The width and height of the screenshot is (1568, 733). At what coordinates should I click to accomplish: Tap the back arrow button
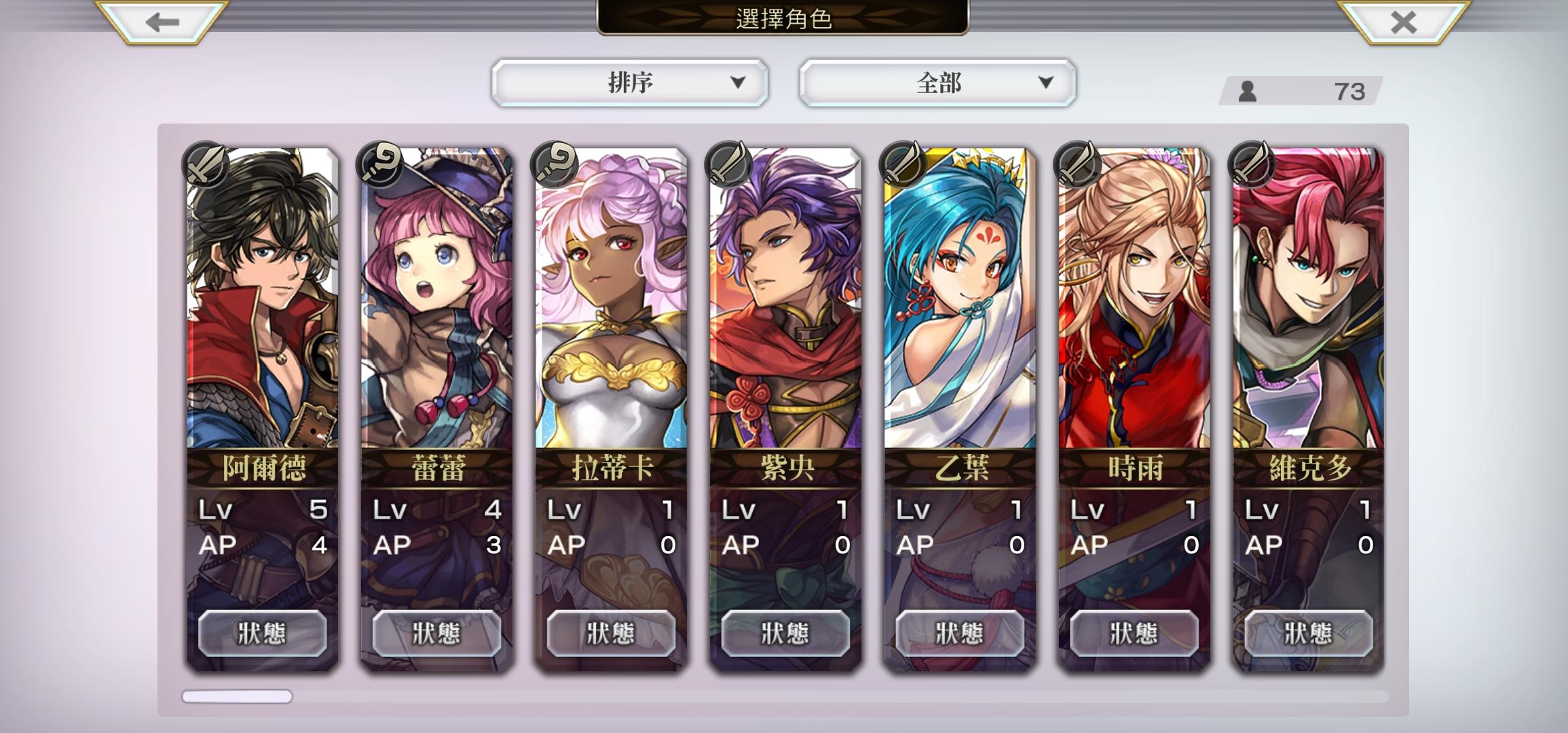(x=162, y=21)
